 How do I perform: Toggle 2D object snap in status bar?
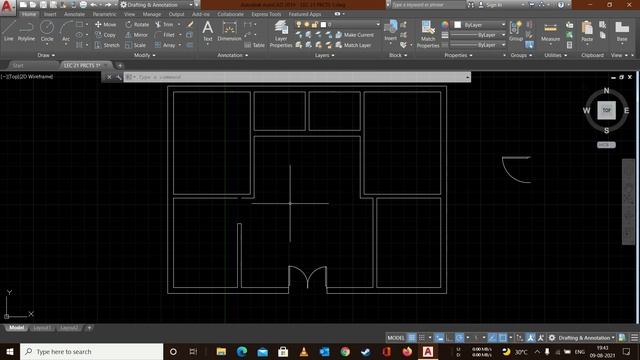(502, 338)
